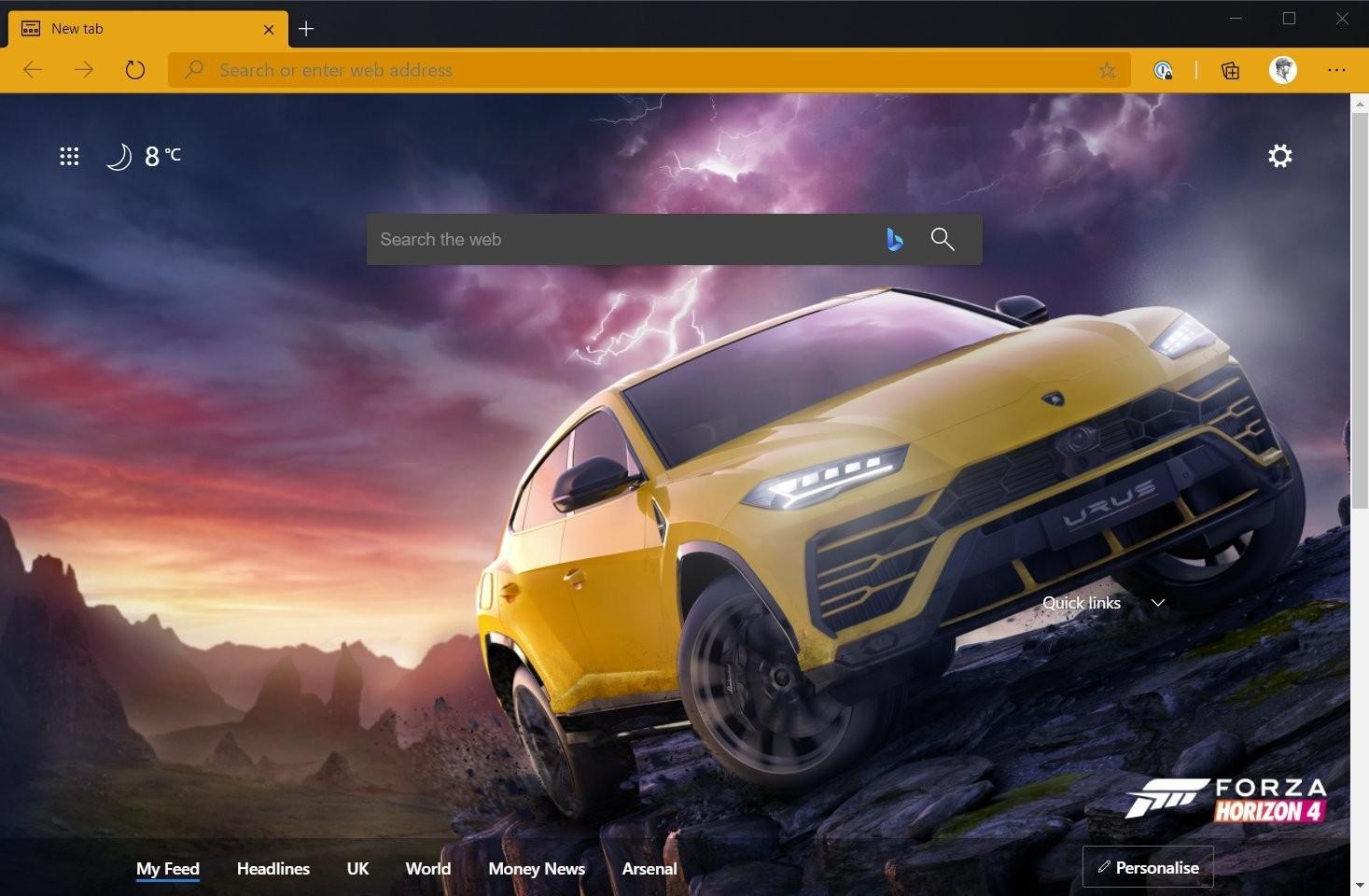Click the magnifier search button
Image resolution: width=1369 pixels, height=896 pixels.
[943, 240]
